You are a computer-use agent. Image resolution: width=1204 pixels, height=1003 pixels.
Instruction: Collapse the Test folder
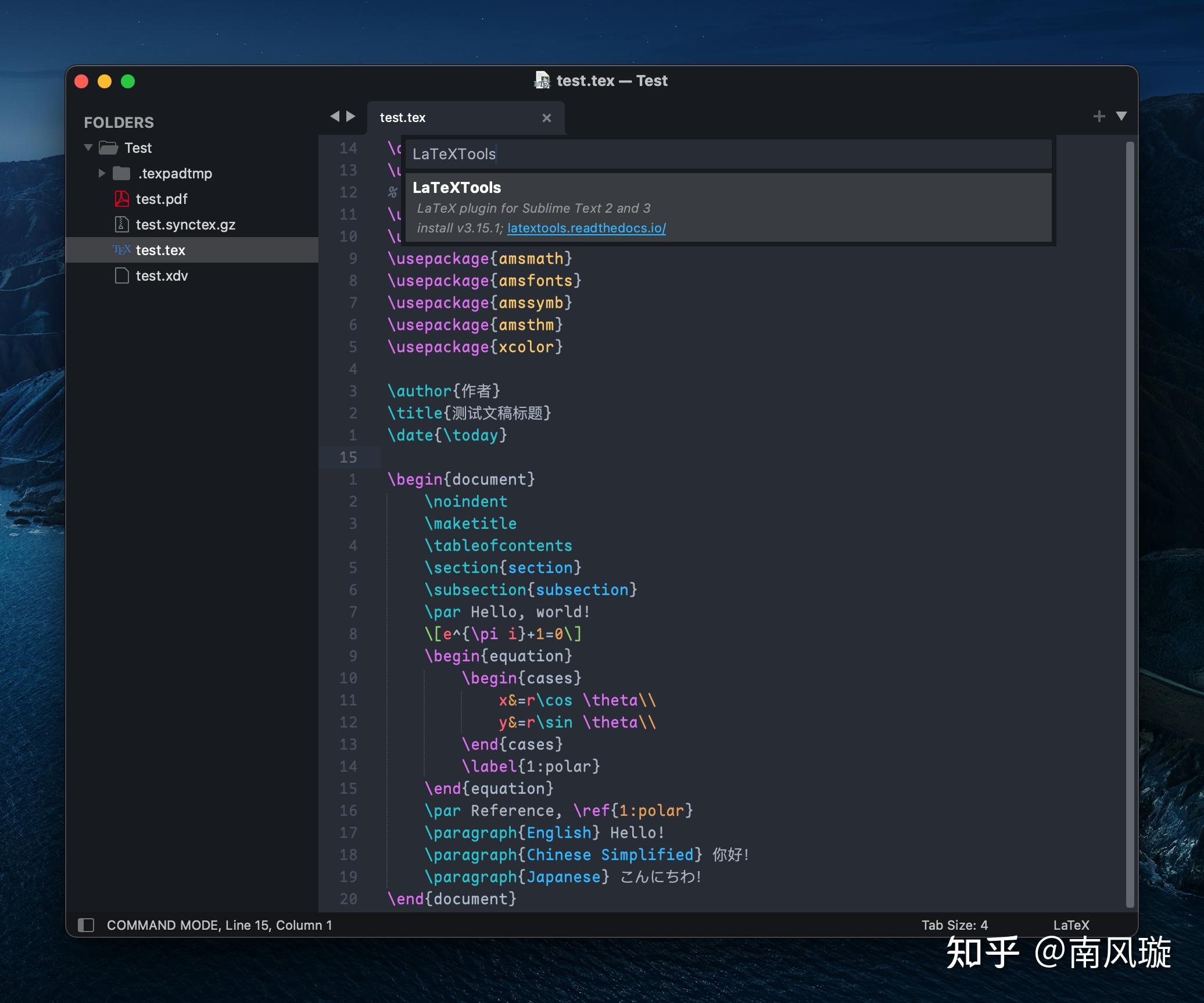coord(88,148)
